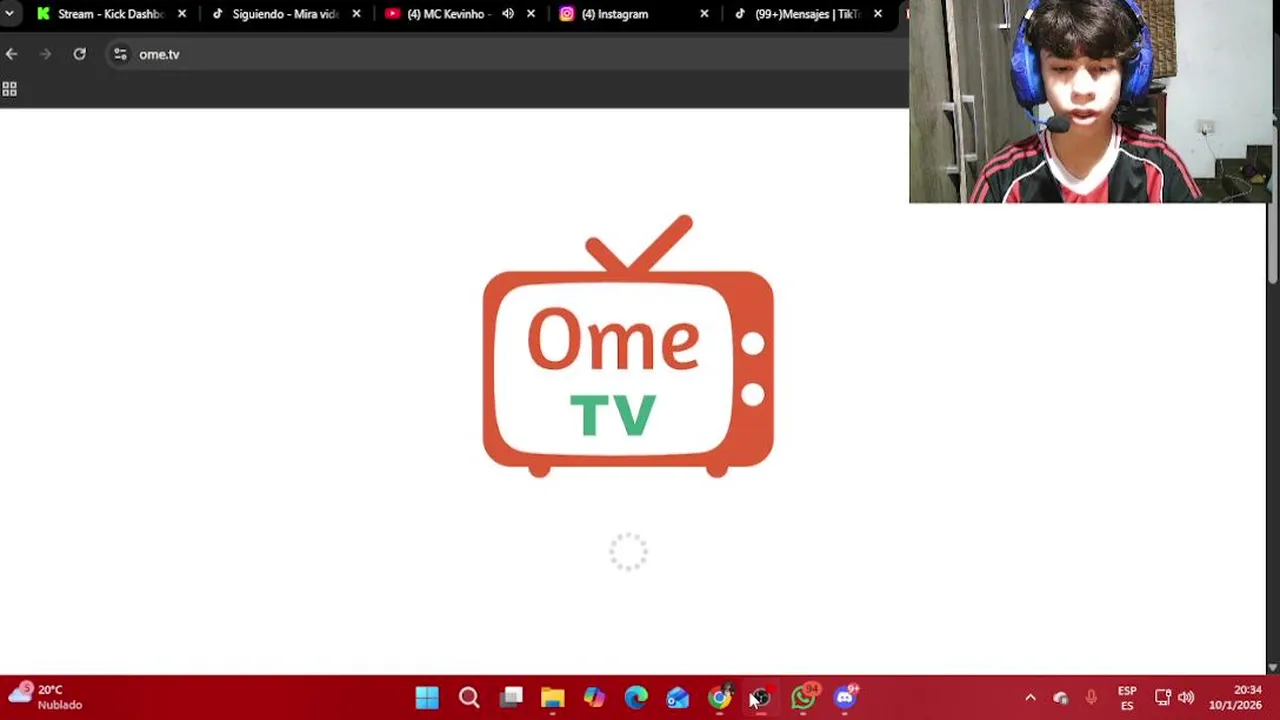This screenshot has height=720, width=1280.
Task: Open Microsoft Edge from the taskbar
Action: 636,697
